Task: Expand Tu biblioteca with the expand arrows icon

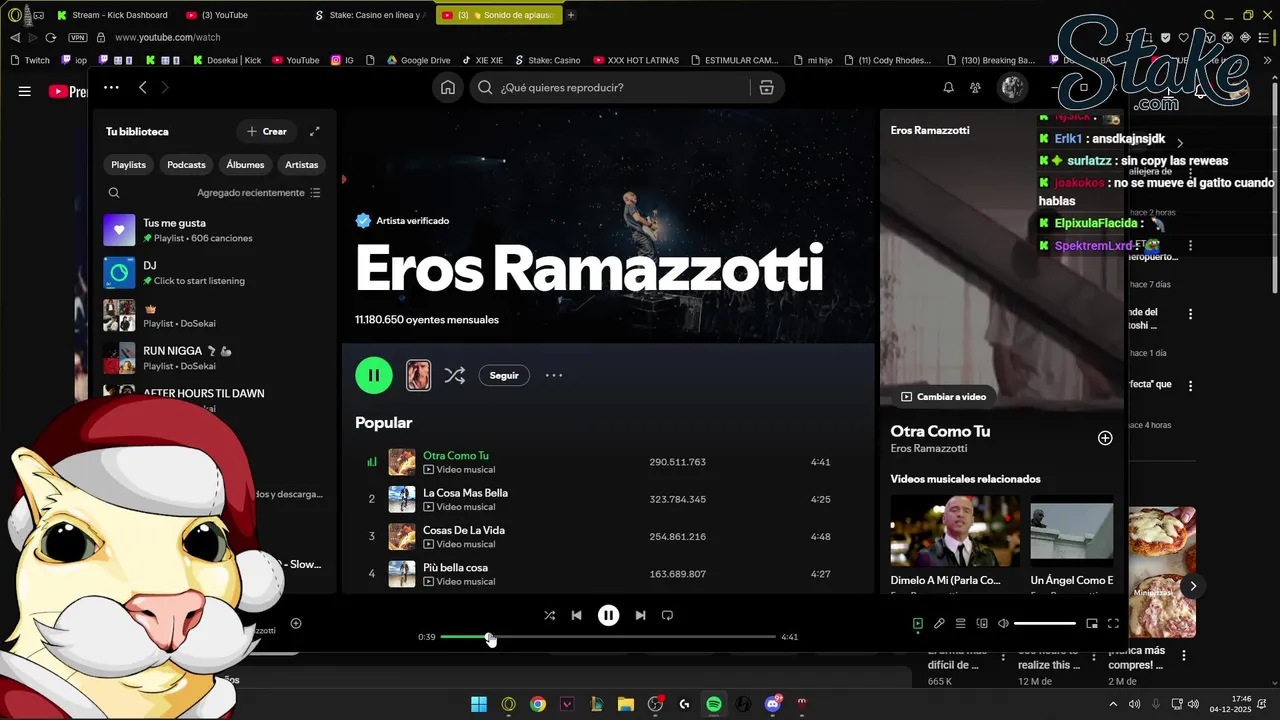Action: click(315, 131)
